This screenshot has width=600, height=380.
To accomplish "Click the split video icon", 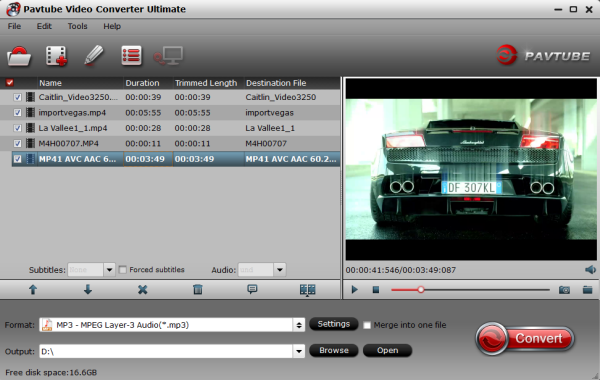I will 307,290.
